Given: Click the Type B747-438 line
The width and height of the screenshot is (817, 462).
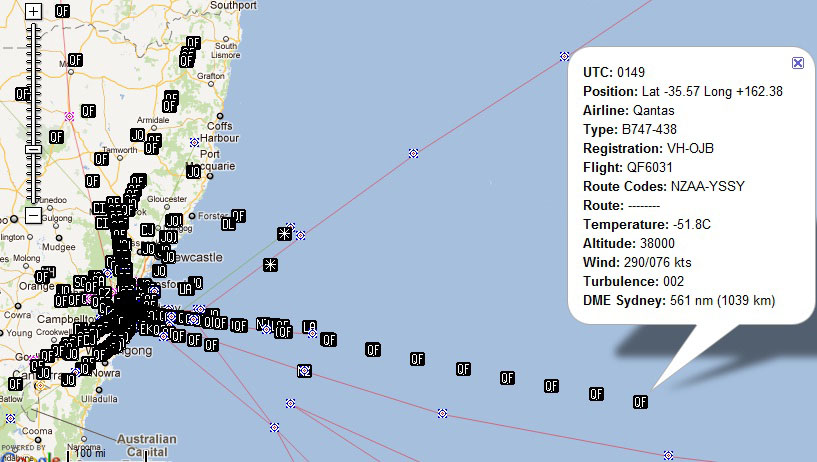Looking at the screenshot, I should pyautogui.click(x=630, y=129).
